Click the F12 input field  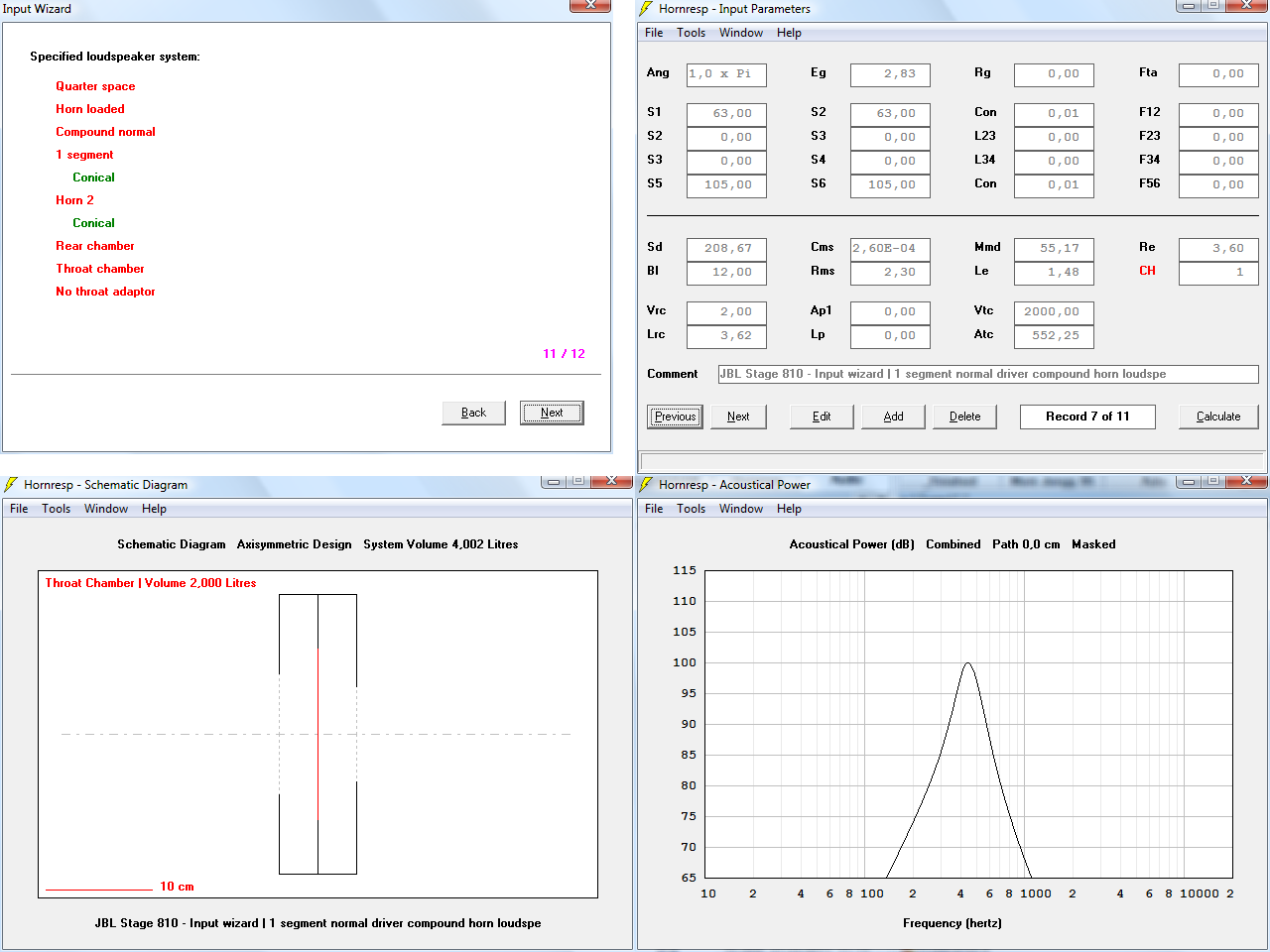point(1218,114)
